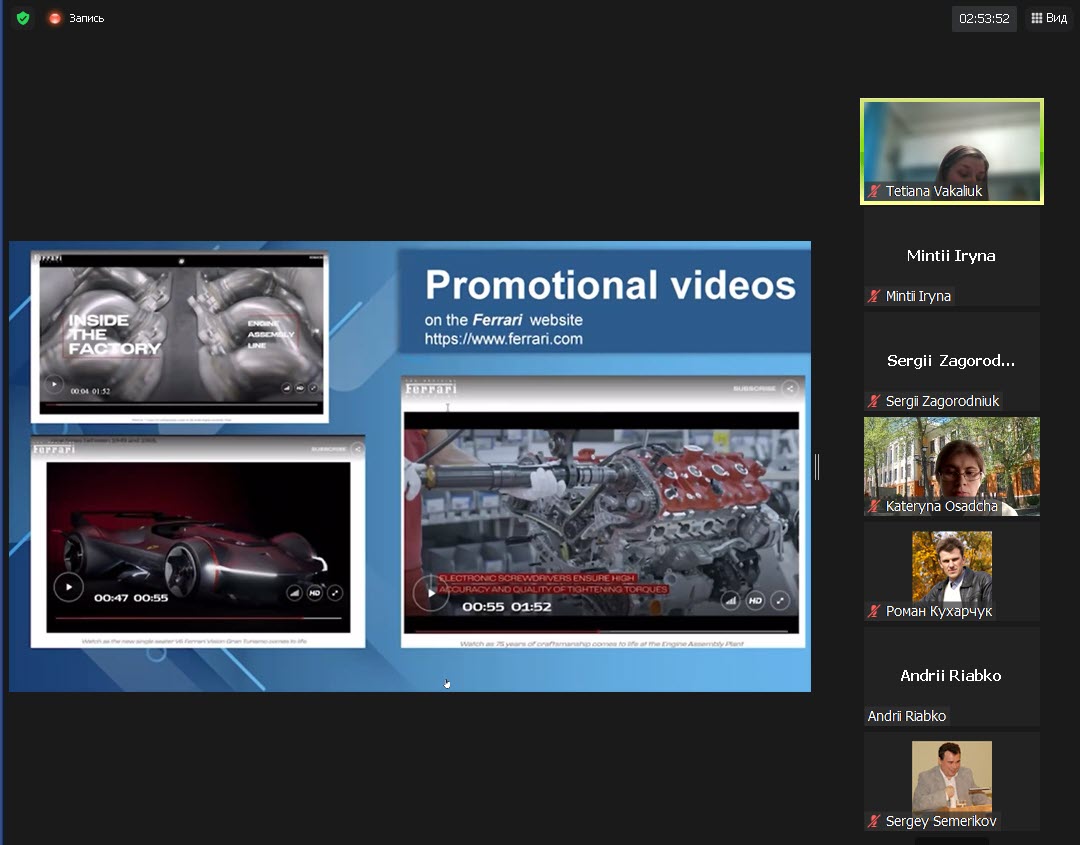This screenshot has height=845, width=1080.
Task: Adjust volume on the concept car video
Action: click(294, 593)
